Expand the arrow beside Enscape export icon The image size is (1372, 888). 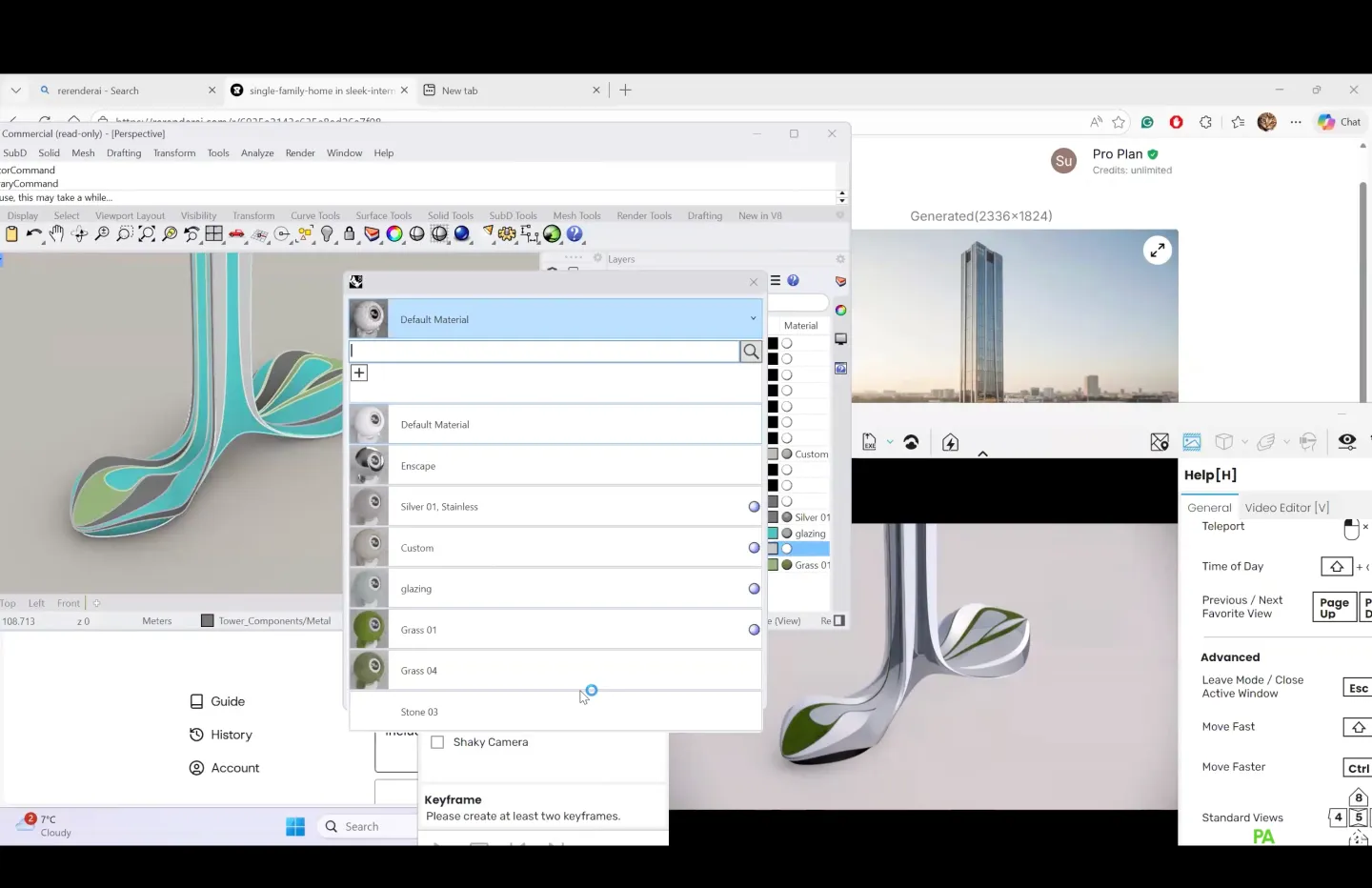point(890,442)
